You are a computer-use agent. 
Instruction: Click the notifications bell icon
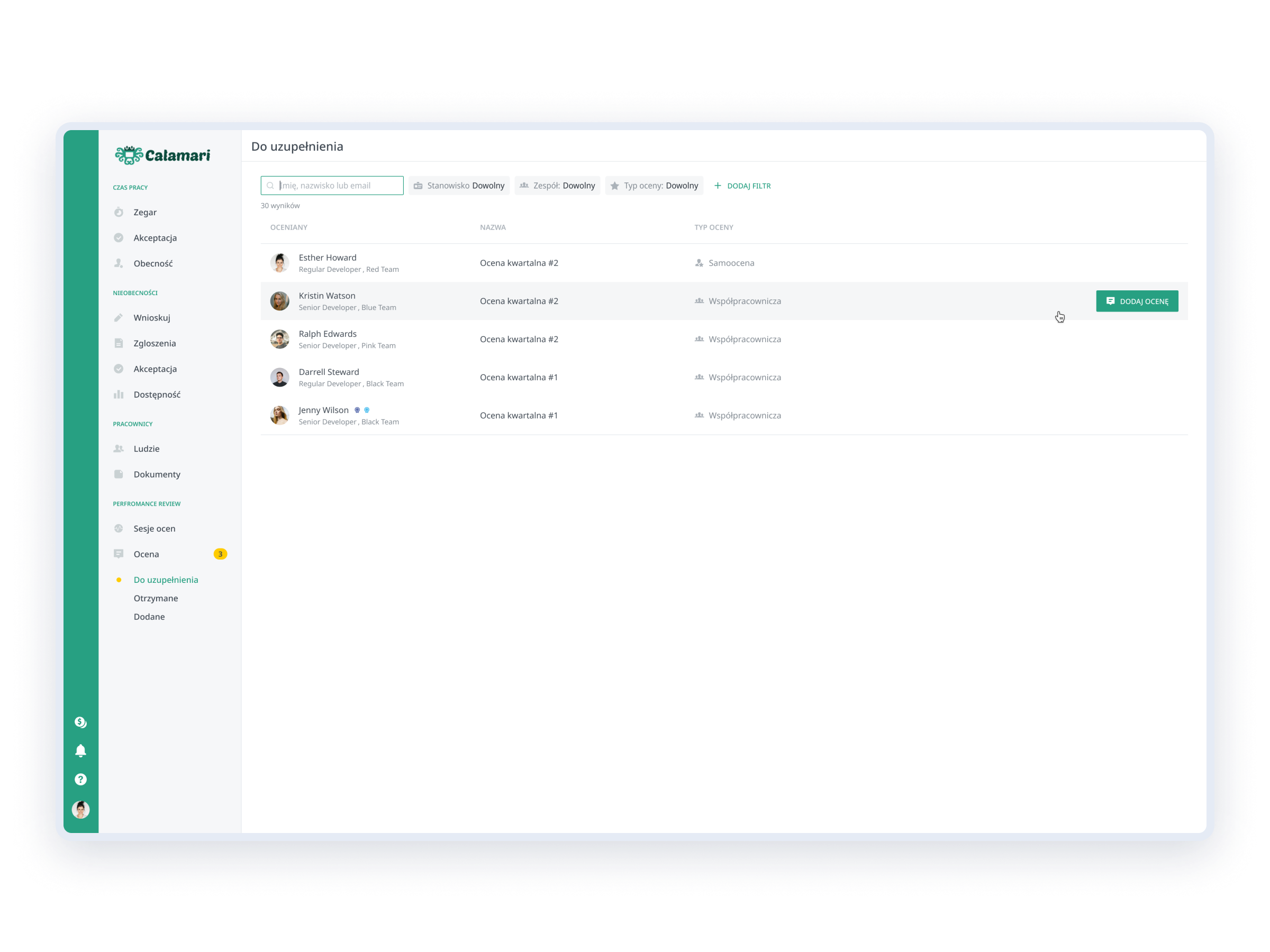[x=80, y=750]
